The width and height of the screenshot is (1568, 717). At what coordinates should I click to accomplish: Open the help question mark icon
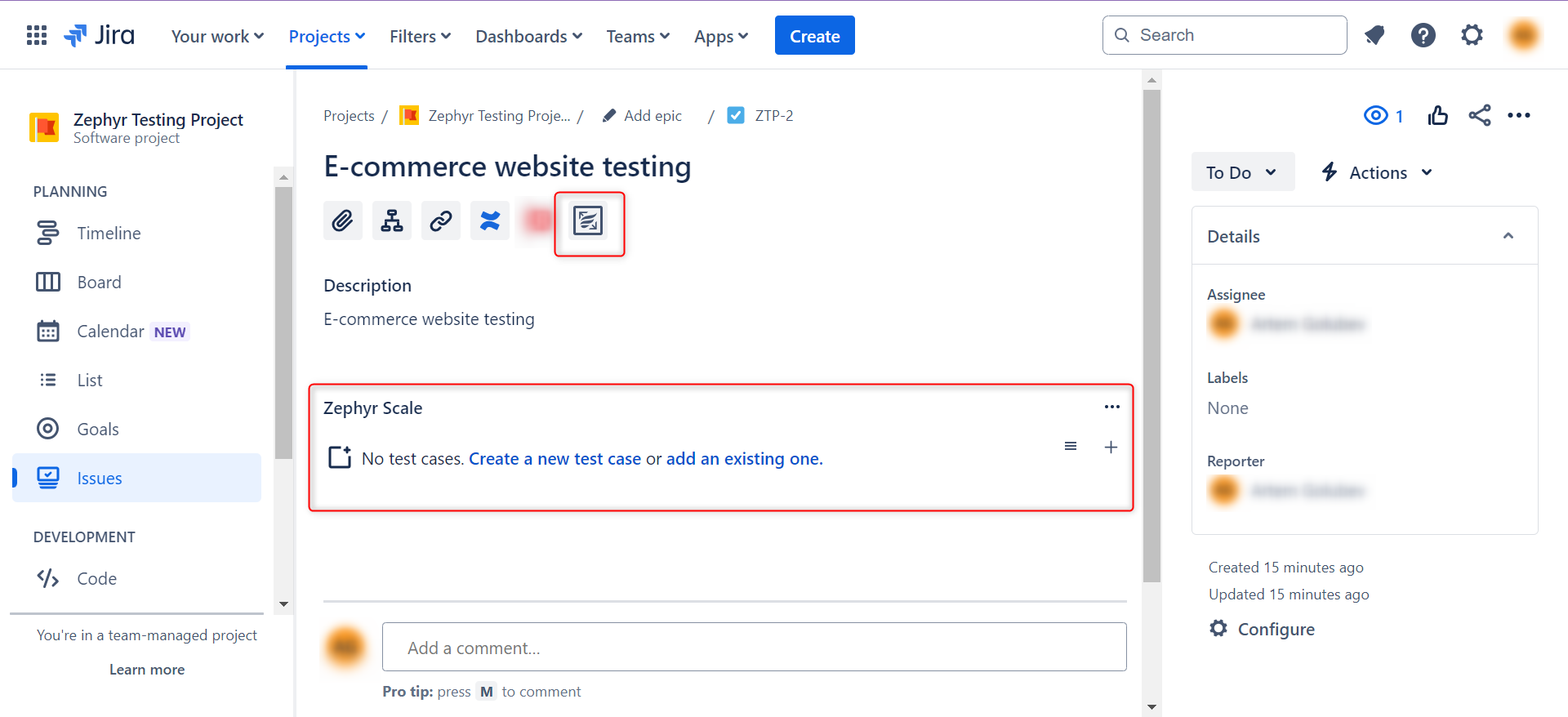1423,35
